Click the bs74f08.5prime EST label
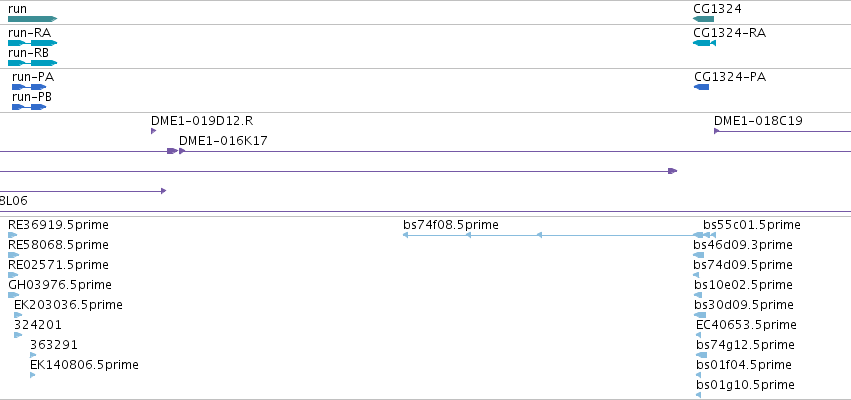 pyautogui.click(x=450, y=225)
